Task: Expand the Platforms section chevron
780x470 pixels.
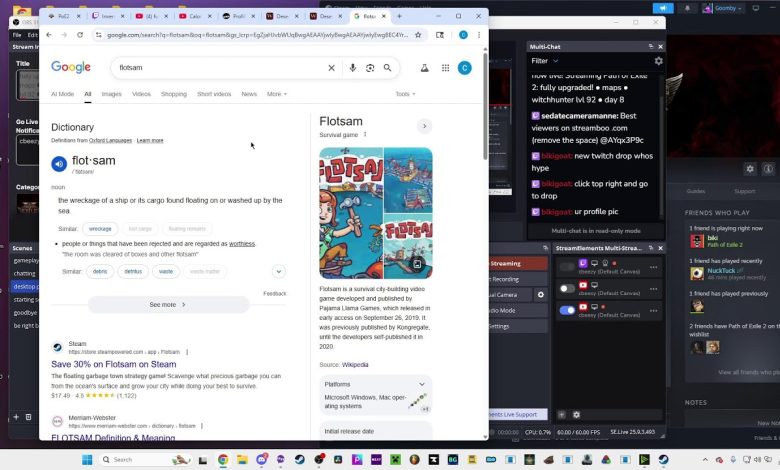Action: 422,384
